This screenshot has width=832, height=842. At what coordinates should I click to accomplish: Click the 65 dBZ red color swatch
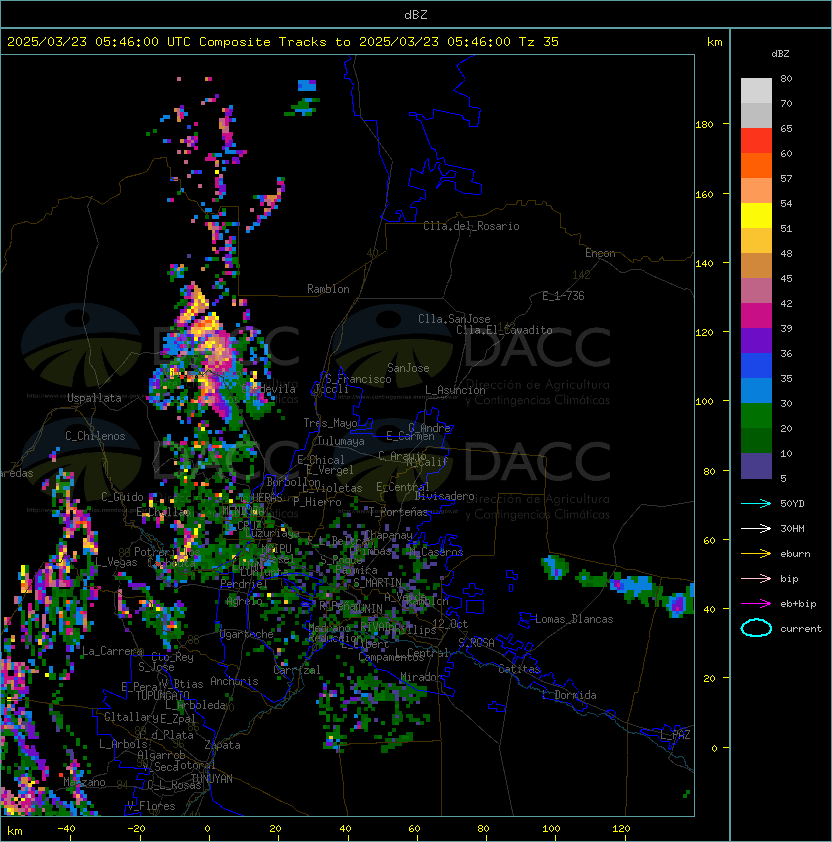click(756, 140)
